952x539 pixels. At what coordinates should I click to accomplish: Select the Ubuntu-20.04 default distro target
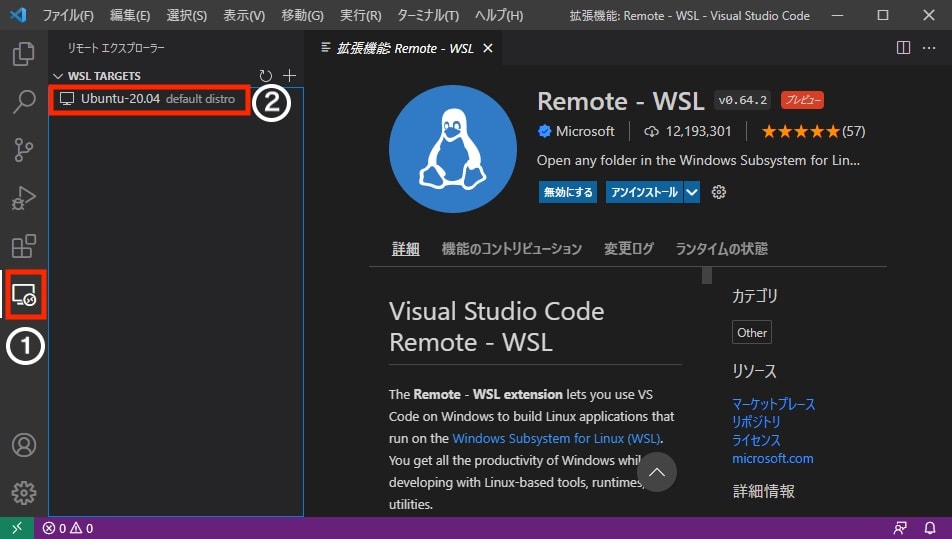pos(148,99)
